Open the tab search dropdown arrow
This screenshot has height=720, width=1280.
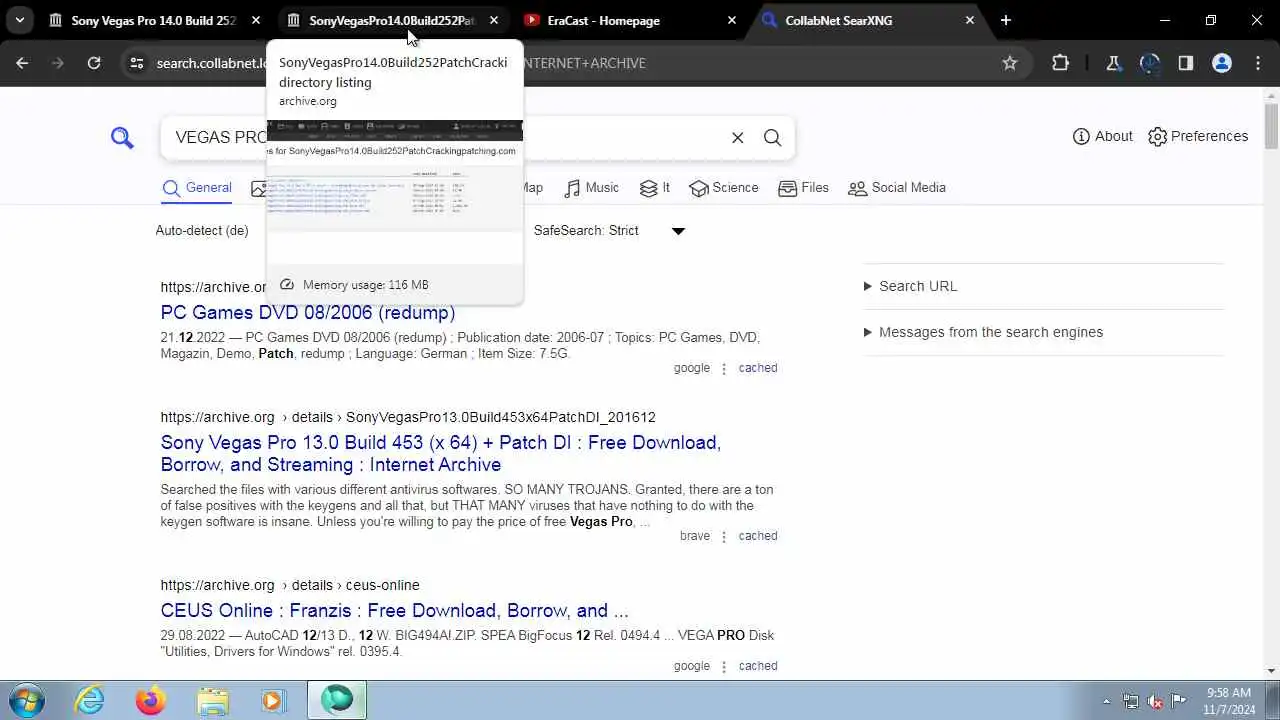click(20, 20)
